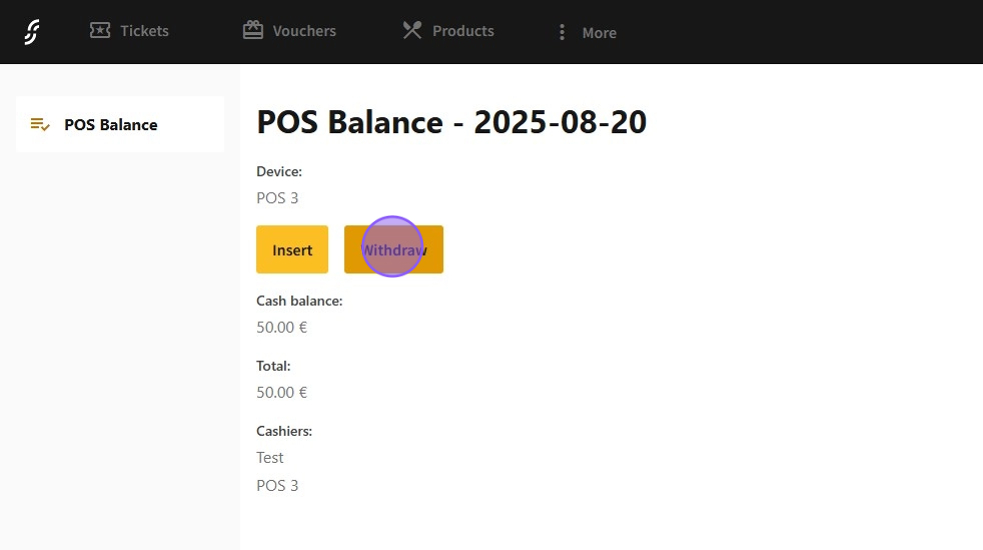Click the crossed utensils Products icon
The width and height of the screenshot is (983, 550).
coord(412,31)
